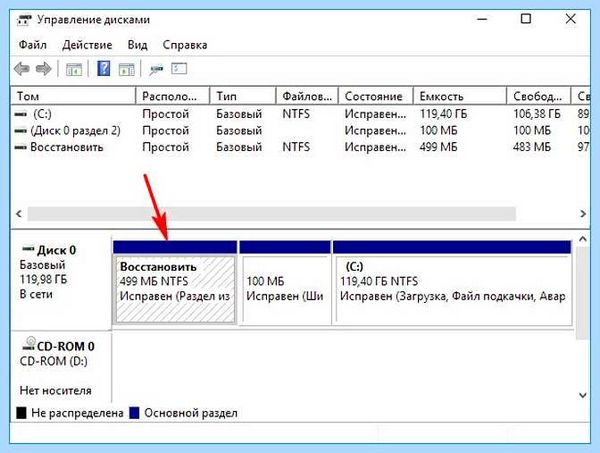The height and width of the screenshot is (453, 600).
Task: Close the Управление дисками window
Action: click(571, 19)
